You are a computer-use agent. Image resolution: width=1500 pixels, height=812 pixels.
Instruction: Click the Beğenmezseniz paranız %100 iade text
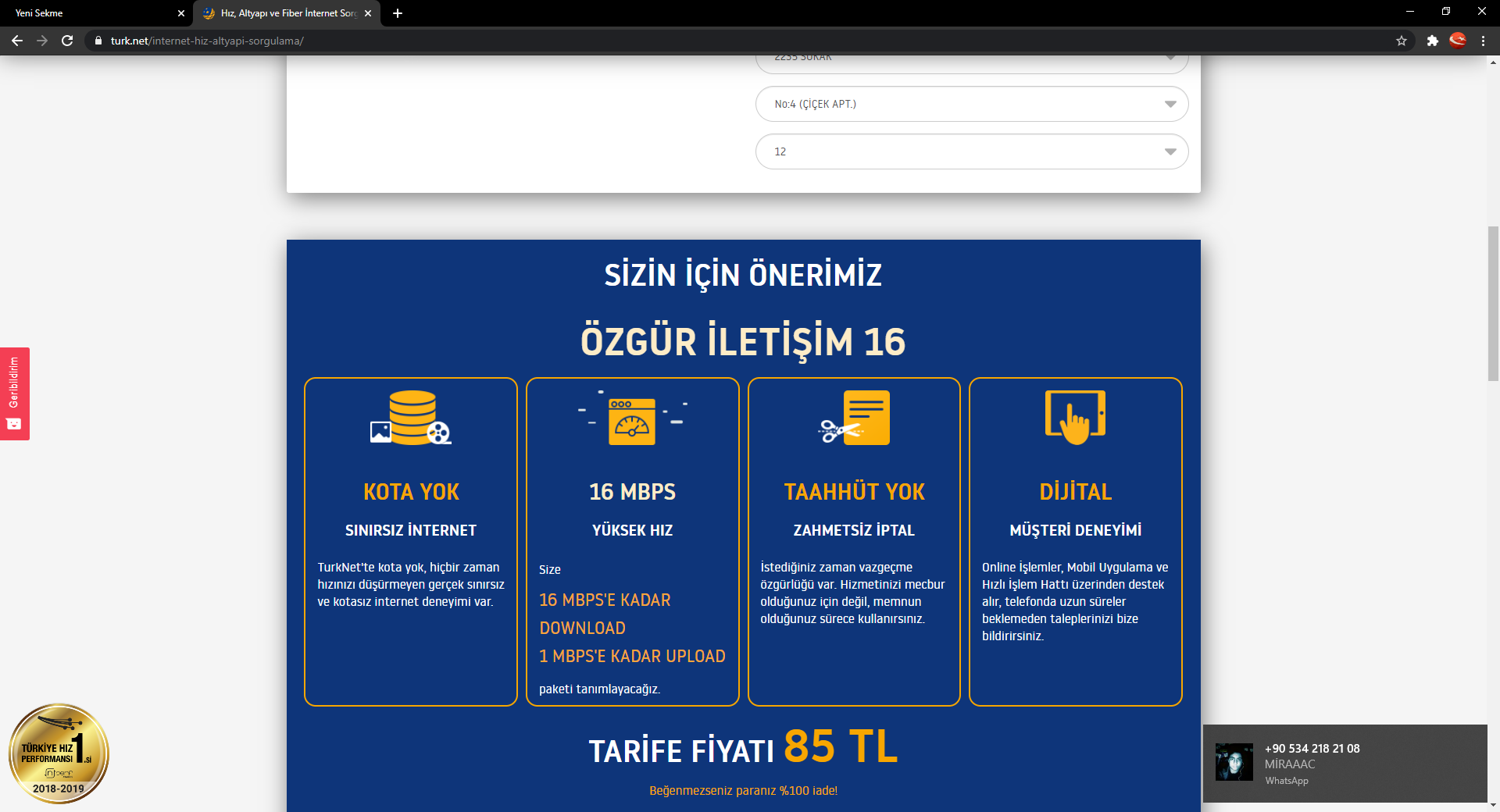tap(743, 791)
